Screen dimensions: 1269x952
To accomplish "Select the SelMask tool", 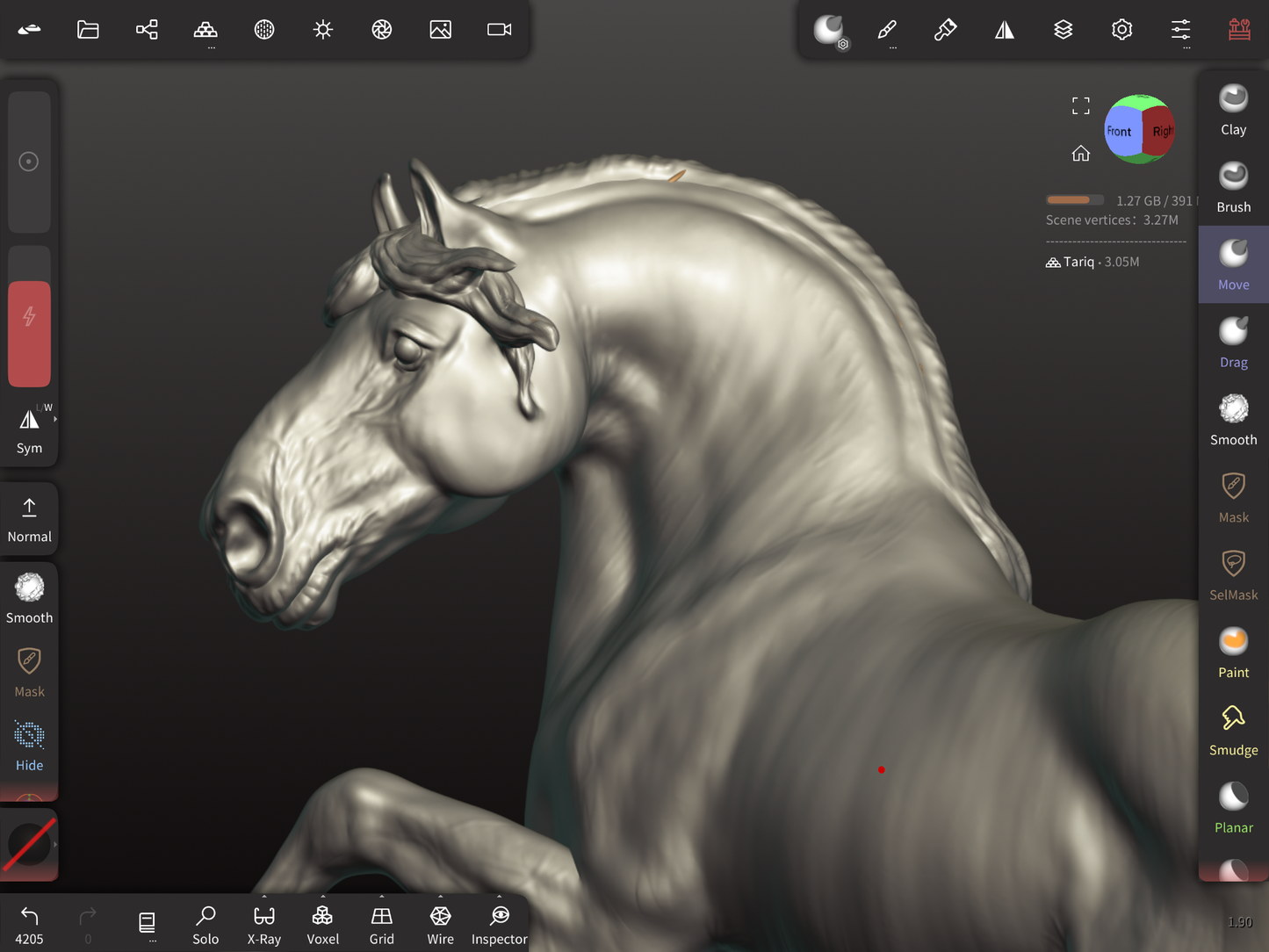I will point(1233,575).
